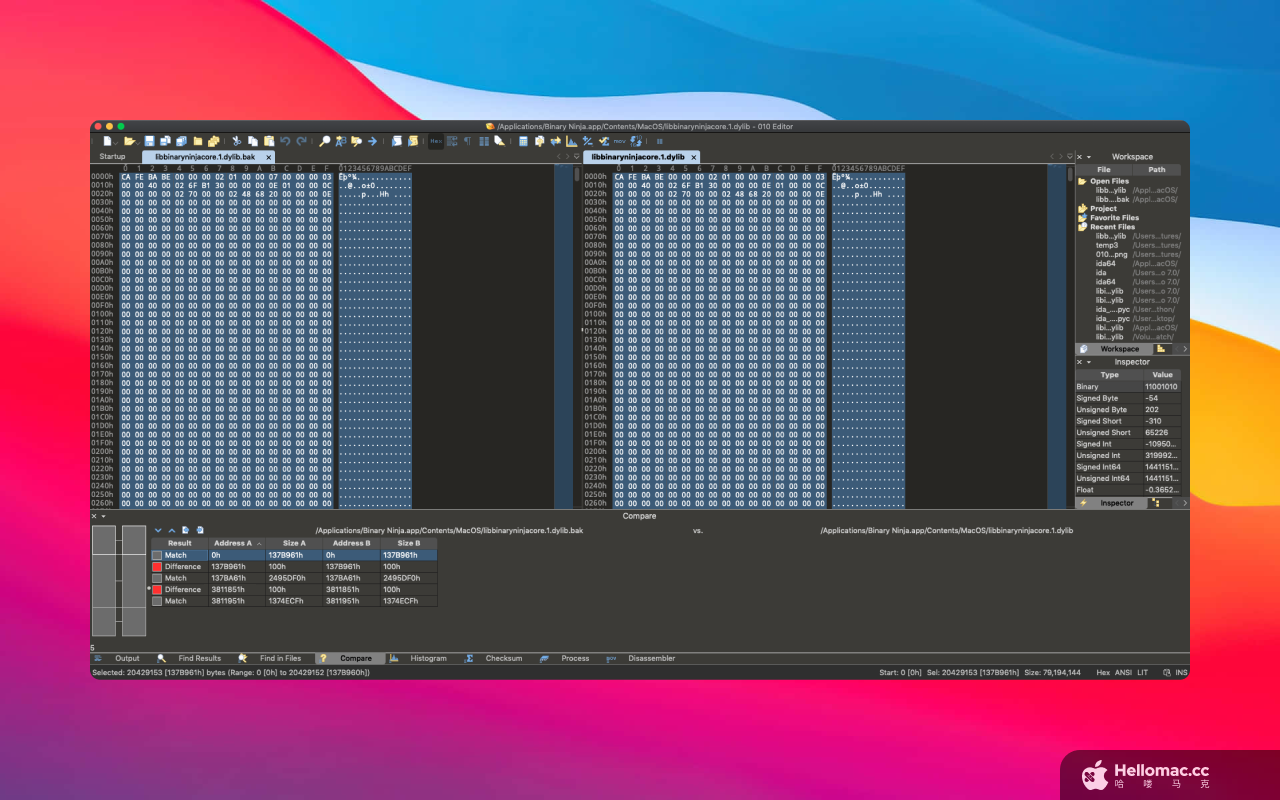Jump to next difference chevron in Compare
This screenshot has width=1280, height=800.
158,530
